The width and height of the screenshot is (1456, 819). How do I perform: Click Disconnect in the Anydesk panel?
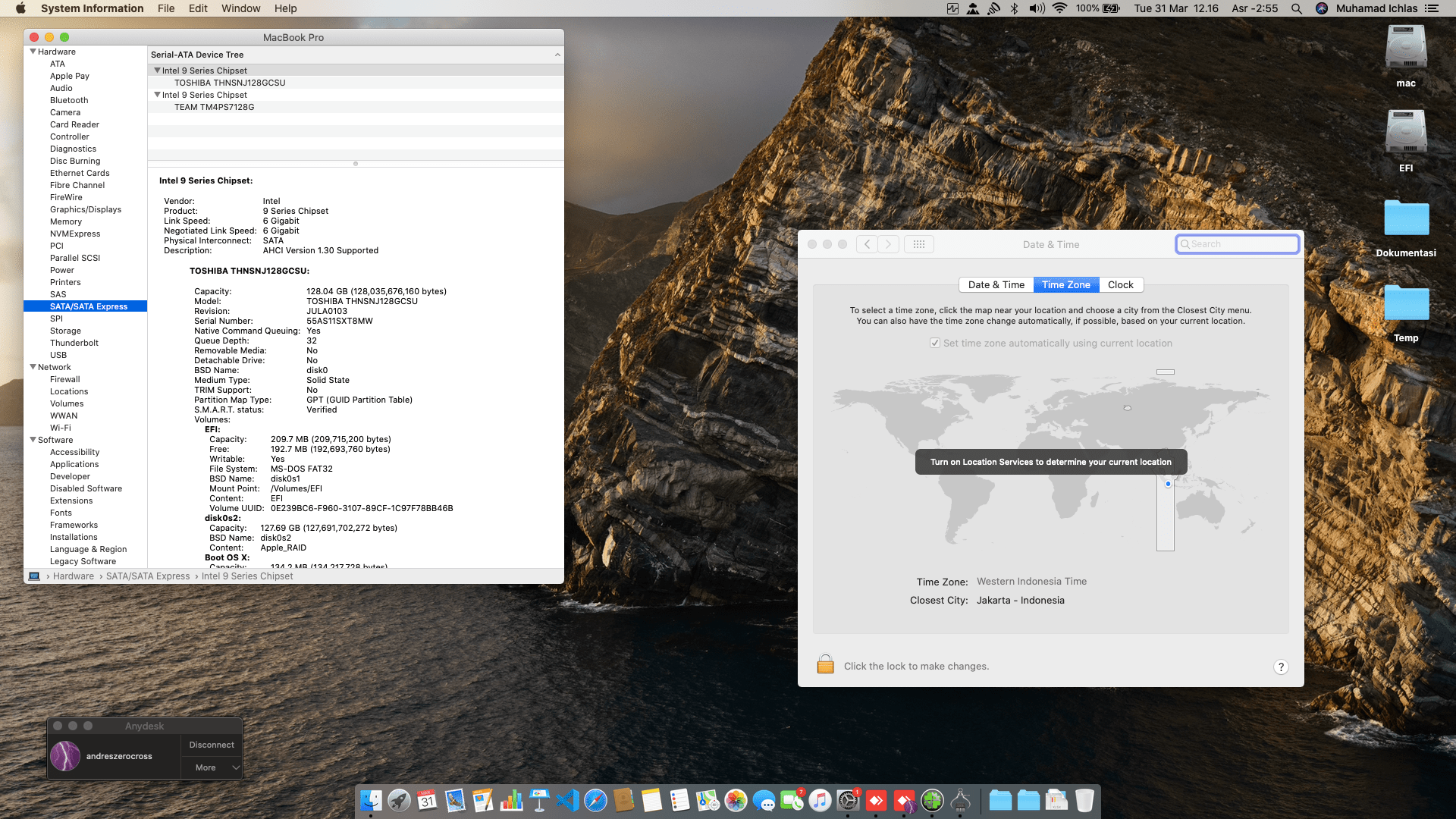[x=212, y=745]
